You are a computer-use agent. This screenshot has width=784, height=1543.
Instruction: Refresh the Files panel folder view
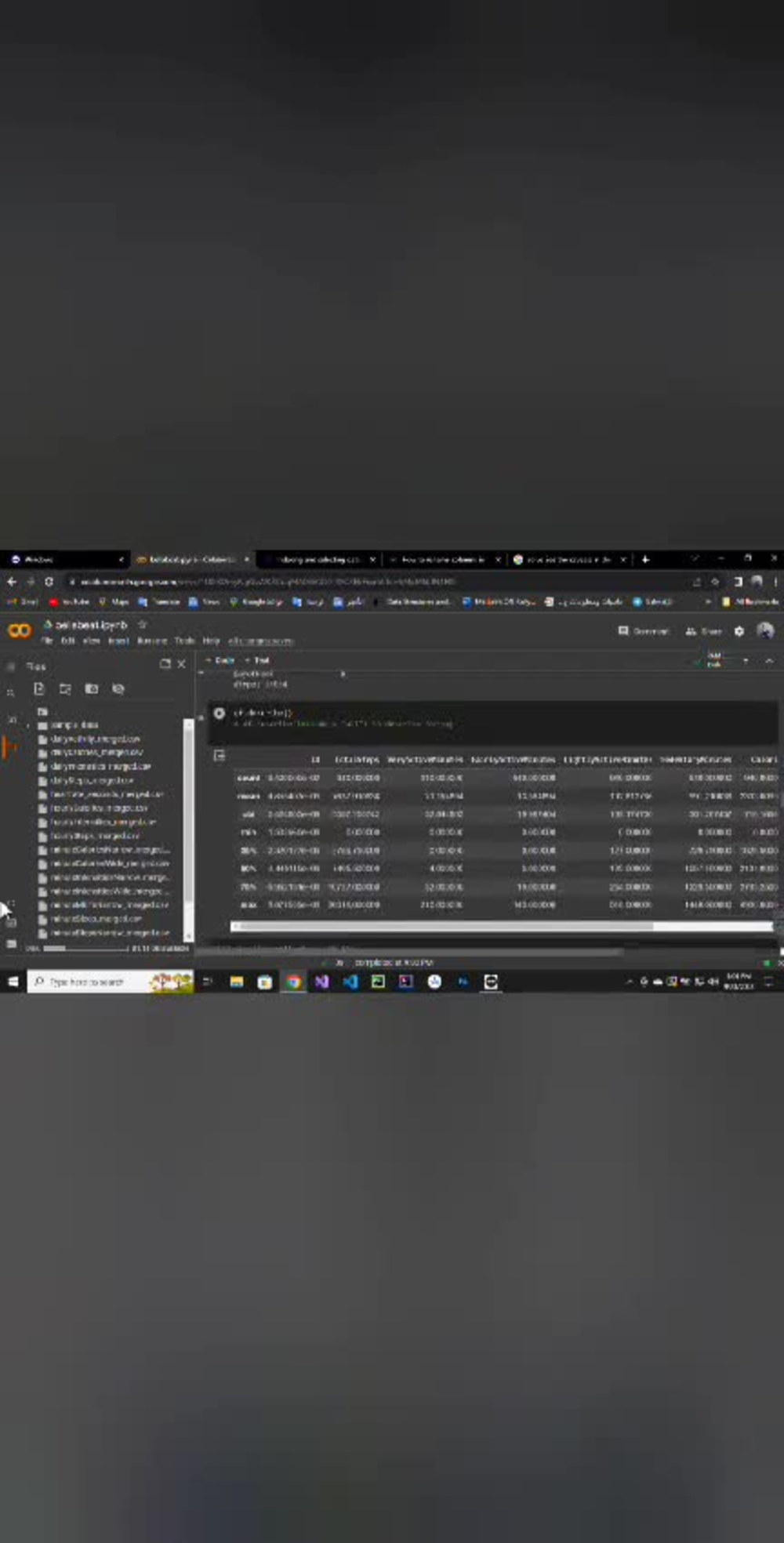click(x=65, y=688)
